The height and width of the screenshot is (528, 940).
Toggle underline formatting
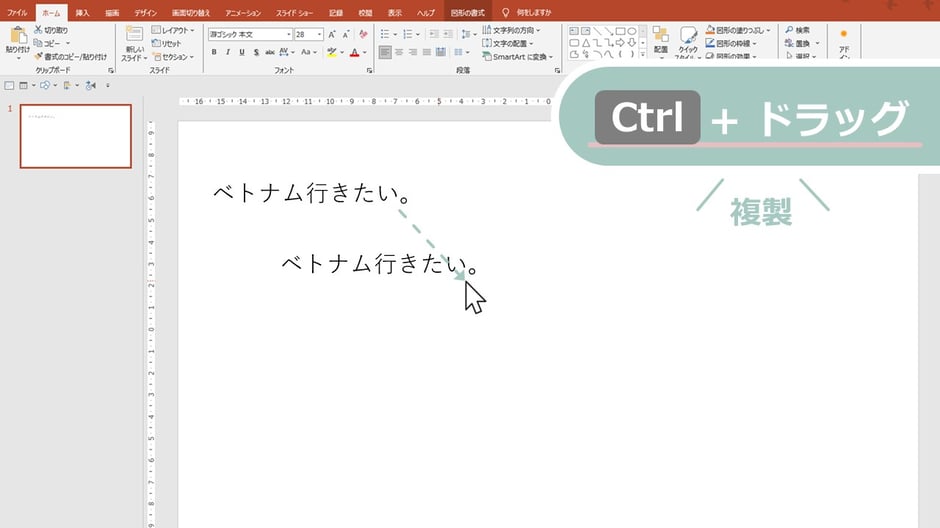point(242,52)
